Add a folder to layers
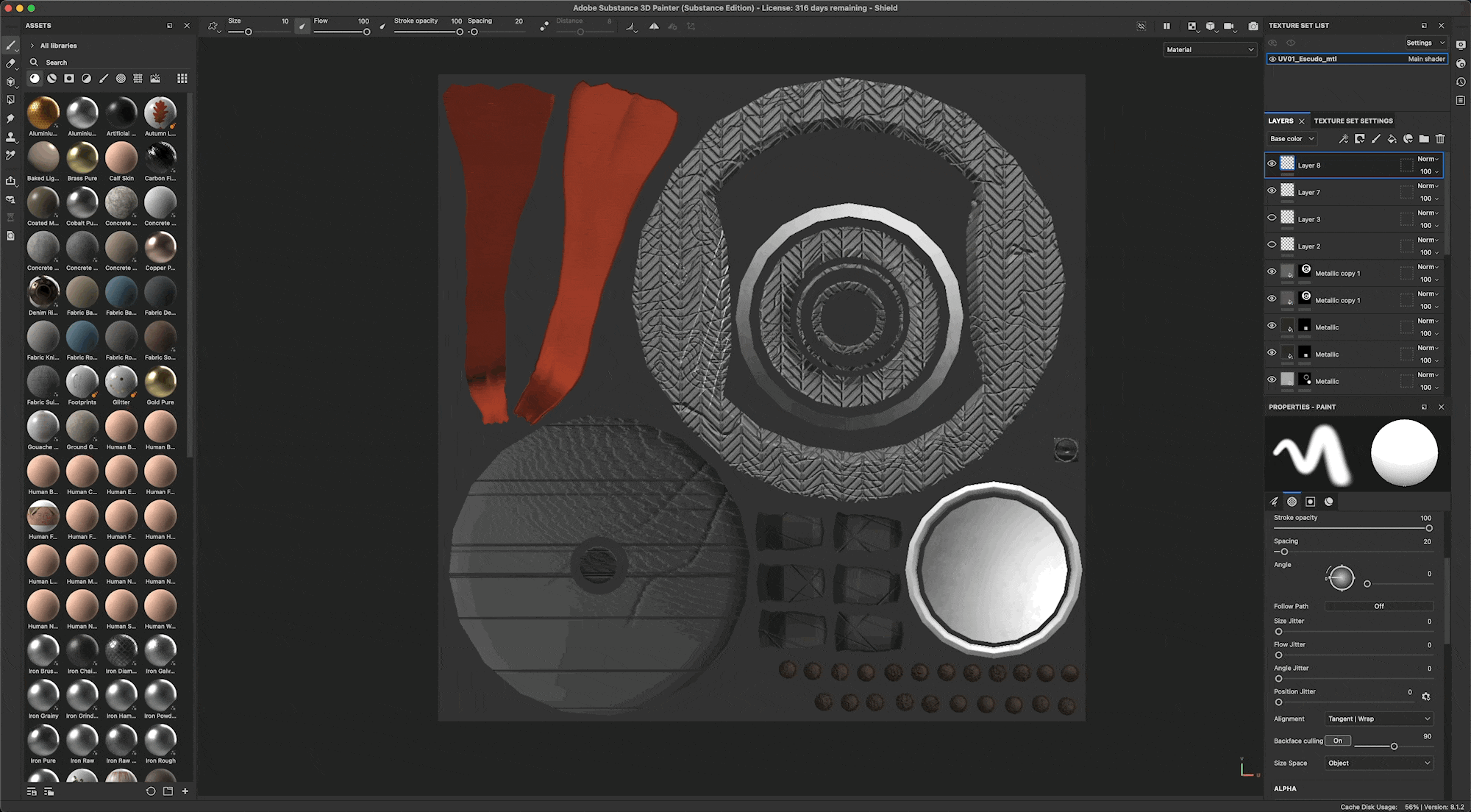The height and width of the screenshot is (812, 1471). pyautogui.click(x=1424, y=139)
